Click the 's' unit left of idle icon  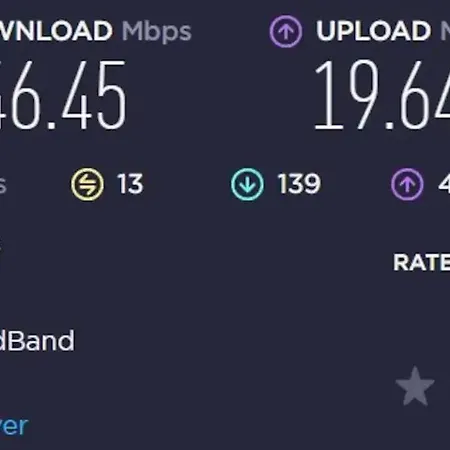(3, 186)
